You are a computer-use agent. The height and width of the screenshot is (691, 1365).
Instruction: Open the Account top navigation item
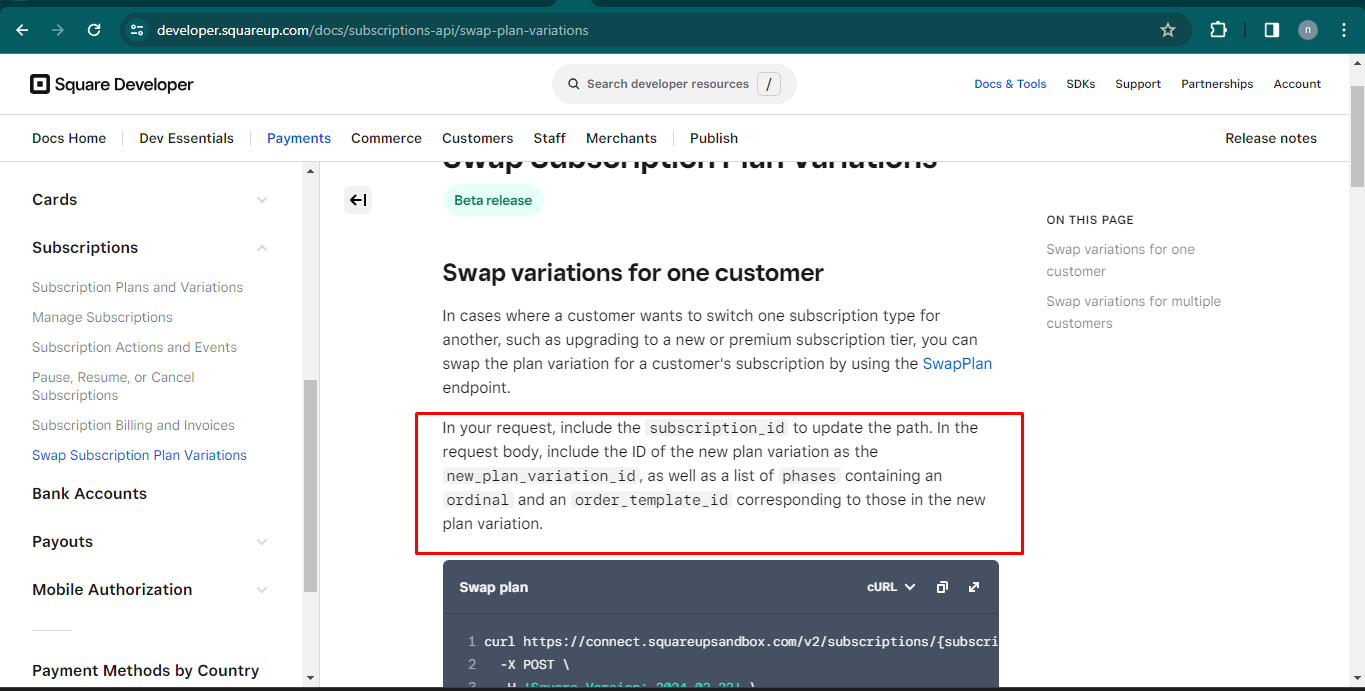(1297, 84)
